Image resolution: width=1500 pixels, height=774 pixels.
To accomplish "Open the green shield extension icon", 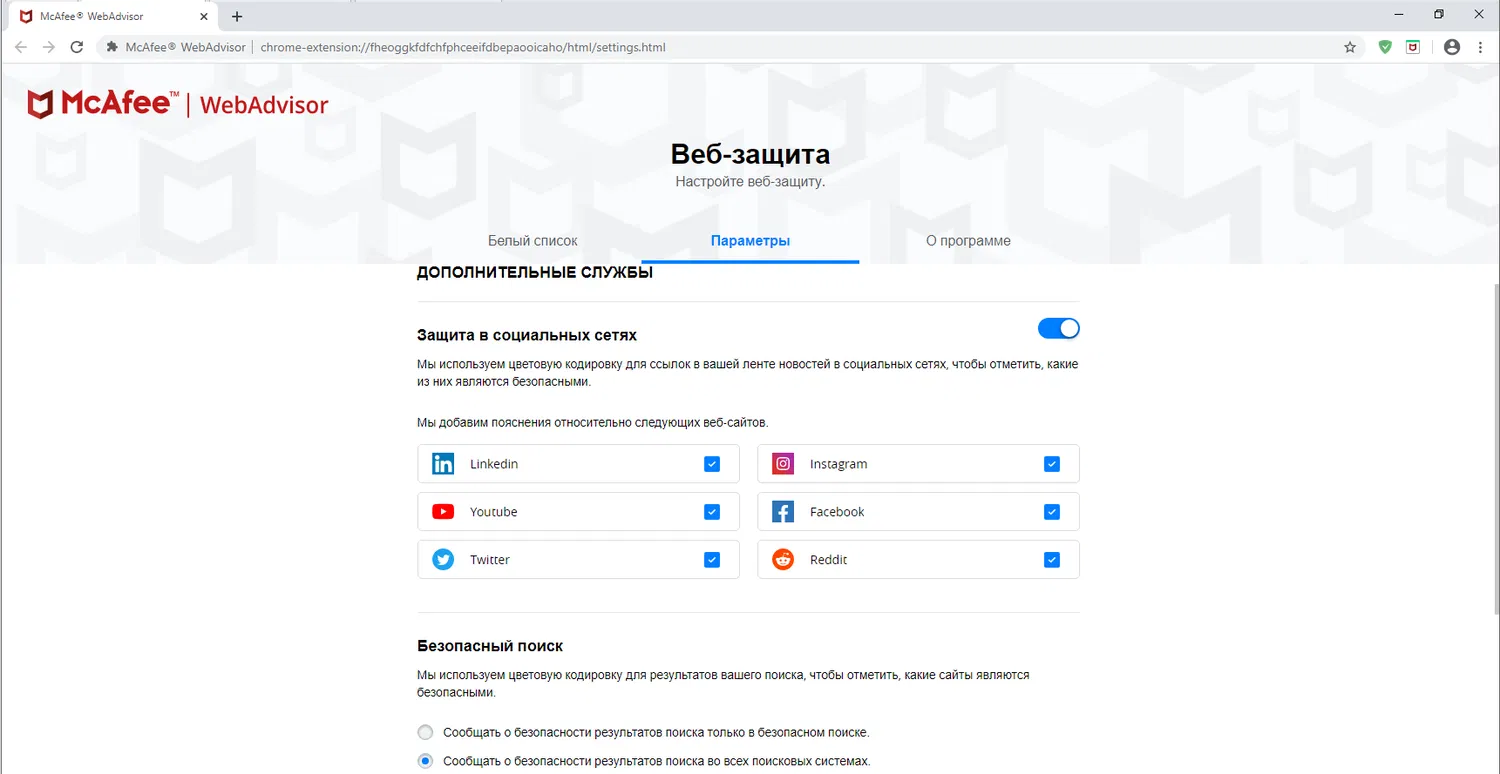I will tap(1385, 47).
